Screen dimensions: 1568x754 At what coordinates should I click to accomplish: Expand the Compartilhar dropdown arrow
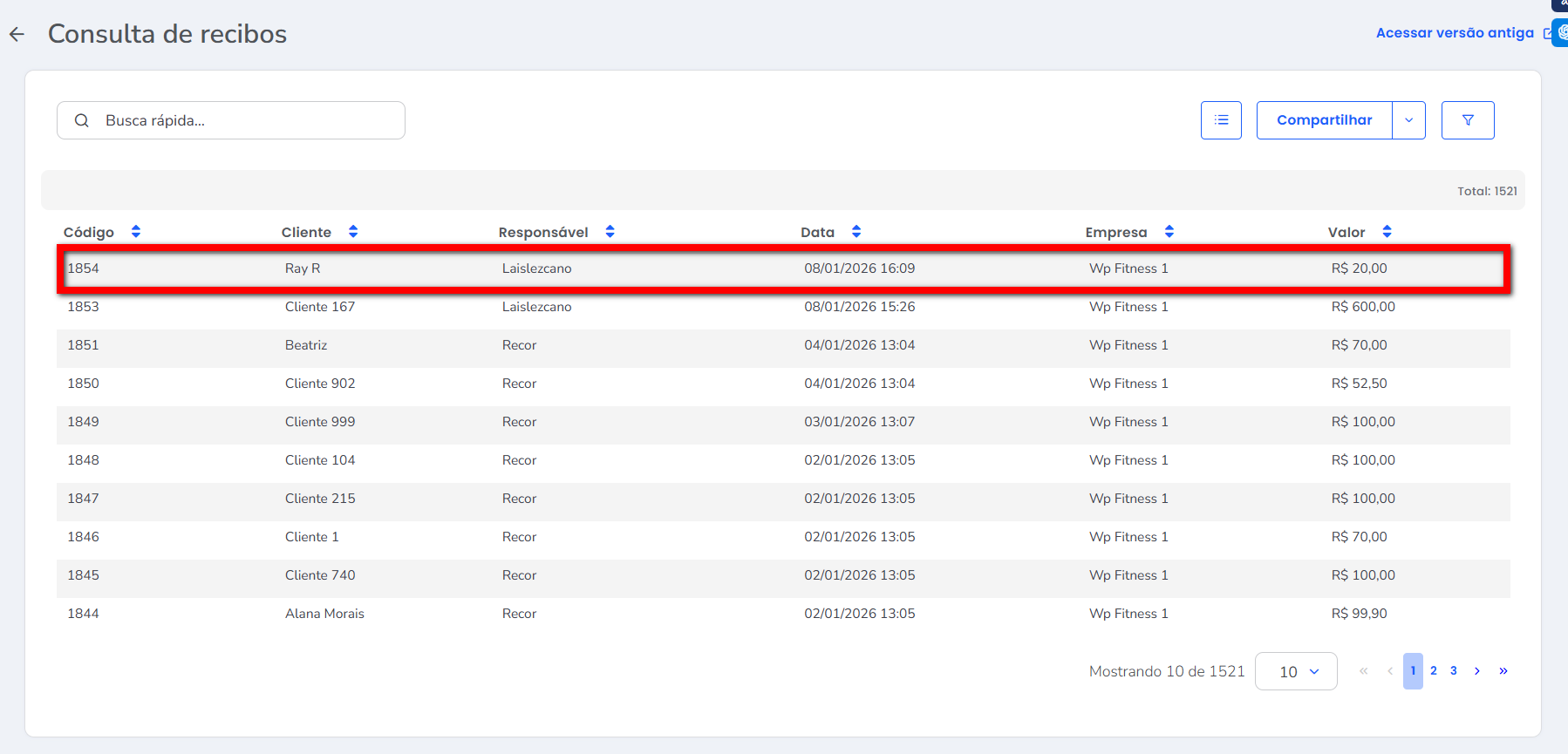tap(1408, 120)
